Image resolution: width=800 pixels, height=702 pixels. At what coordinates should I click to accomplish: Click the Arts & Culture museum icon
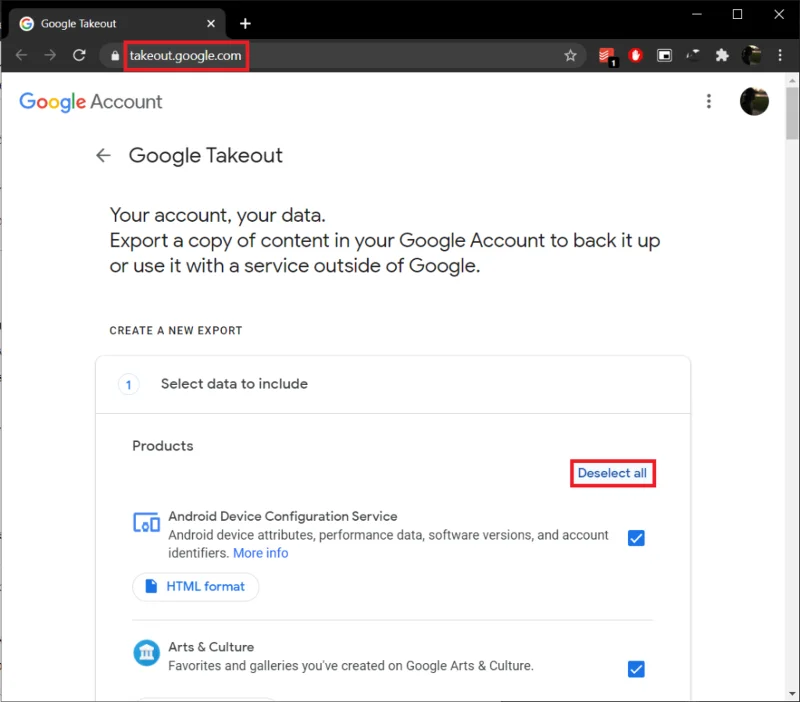point(146,653)
